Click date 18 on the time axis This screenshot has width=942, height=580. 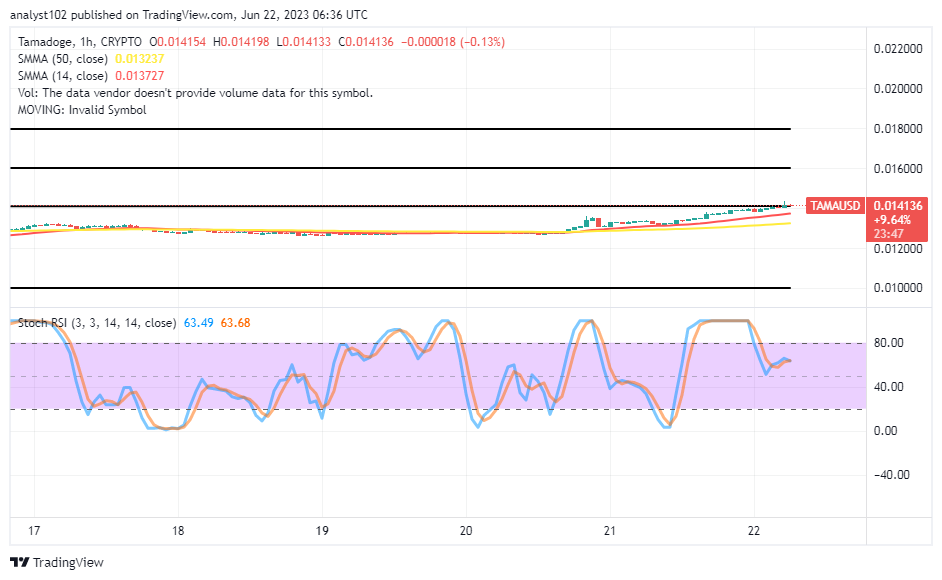[178, 531]
